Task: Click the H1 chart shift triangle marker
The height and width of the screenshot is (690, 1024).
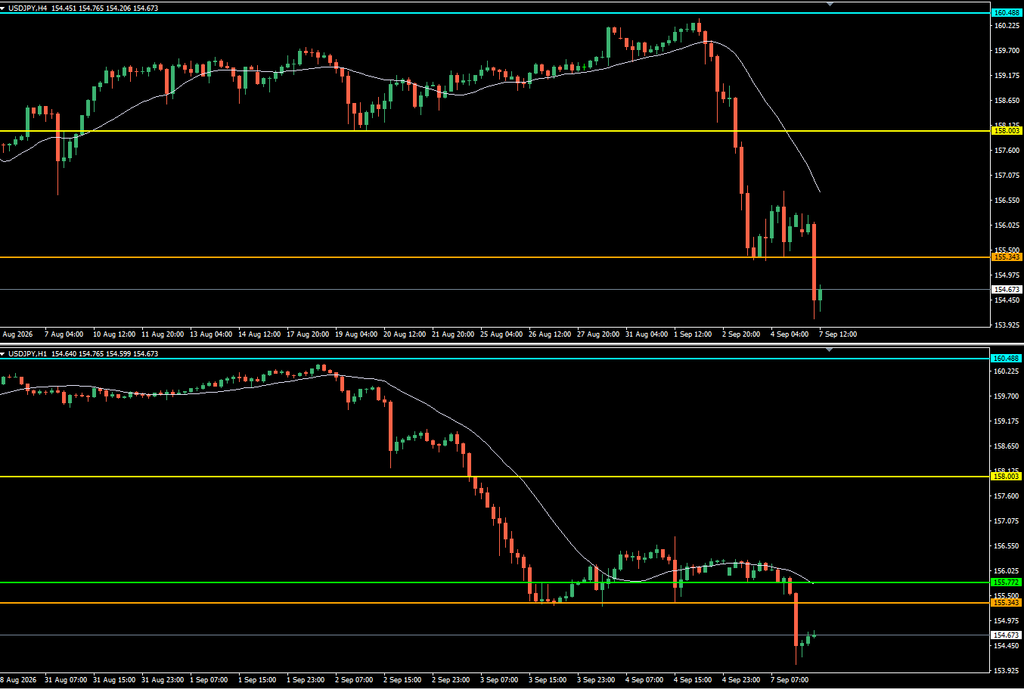Action: 830,350
